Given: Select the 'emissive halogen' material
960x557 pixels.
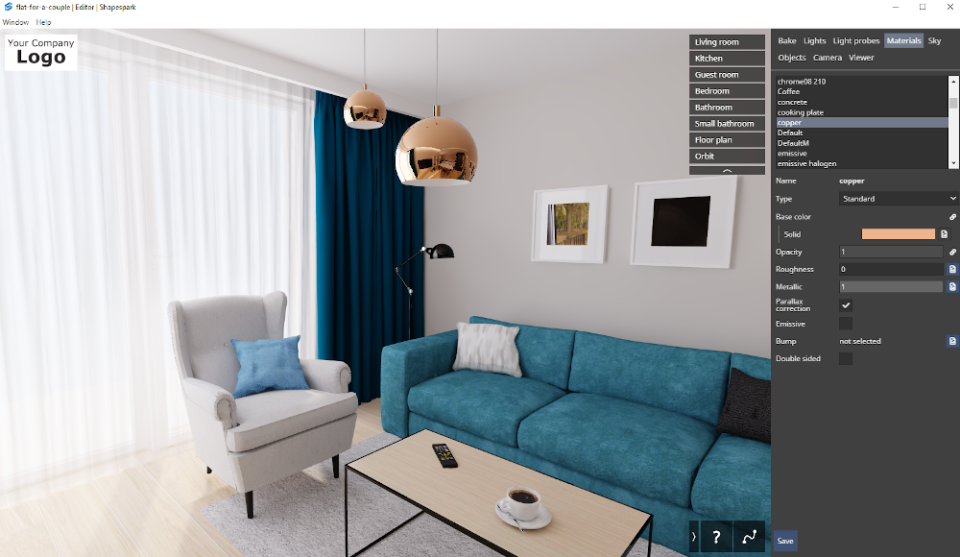Looking at the screenshot, I should click(861, 163).
